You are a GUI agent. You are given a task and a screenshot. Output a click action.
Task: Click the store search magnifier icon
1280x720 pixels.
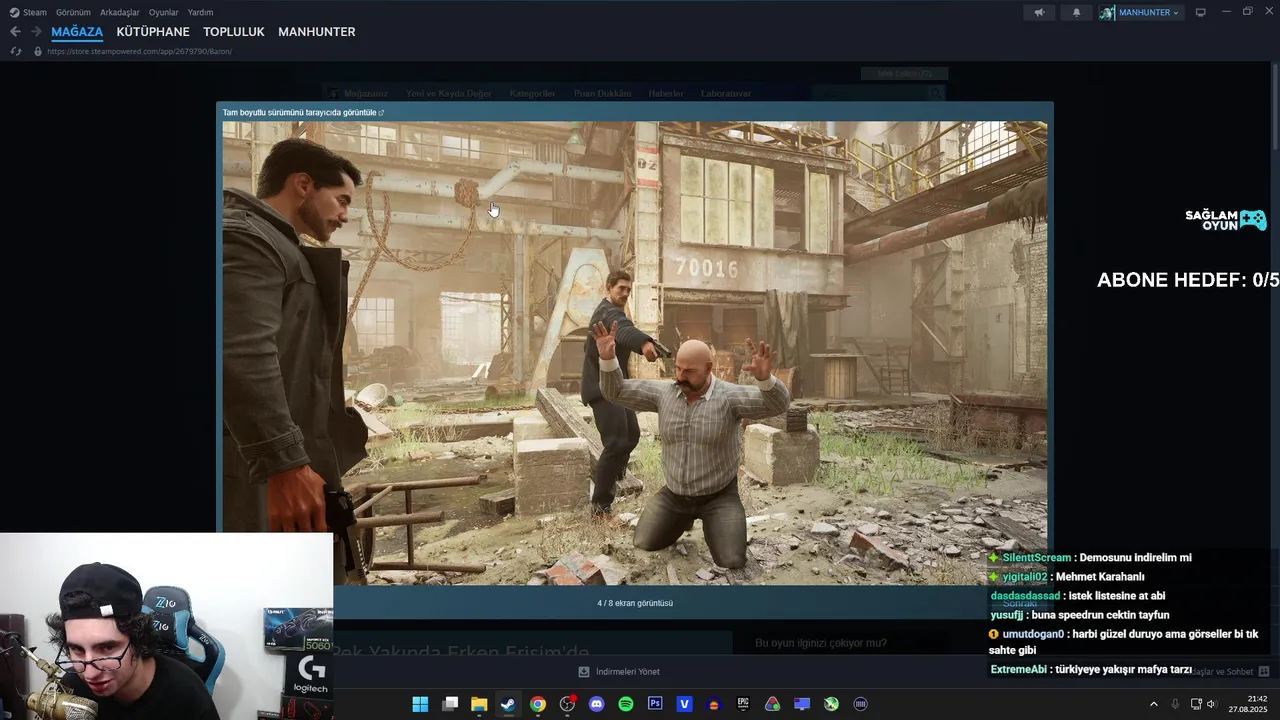[x=936, y=93]
